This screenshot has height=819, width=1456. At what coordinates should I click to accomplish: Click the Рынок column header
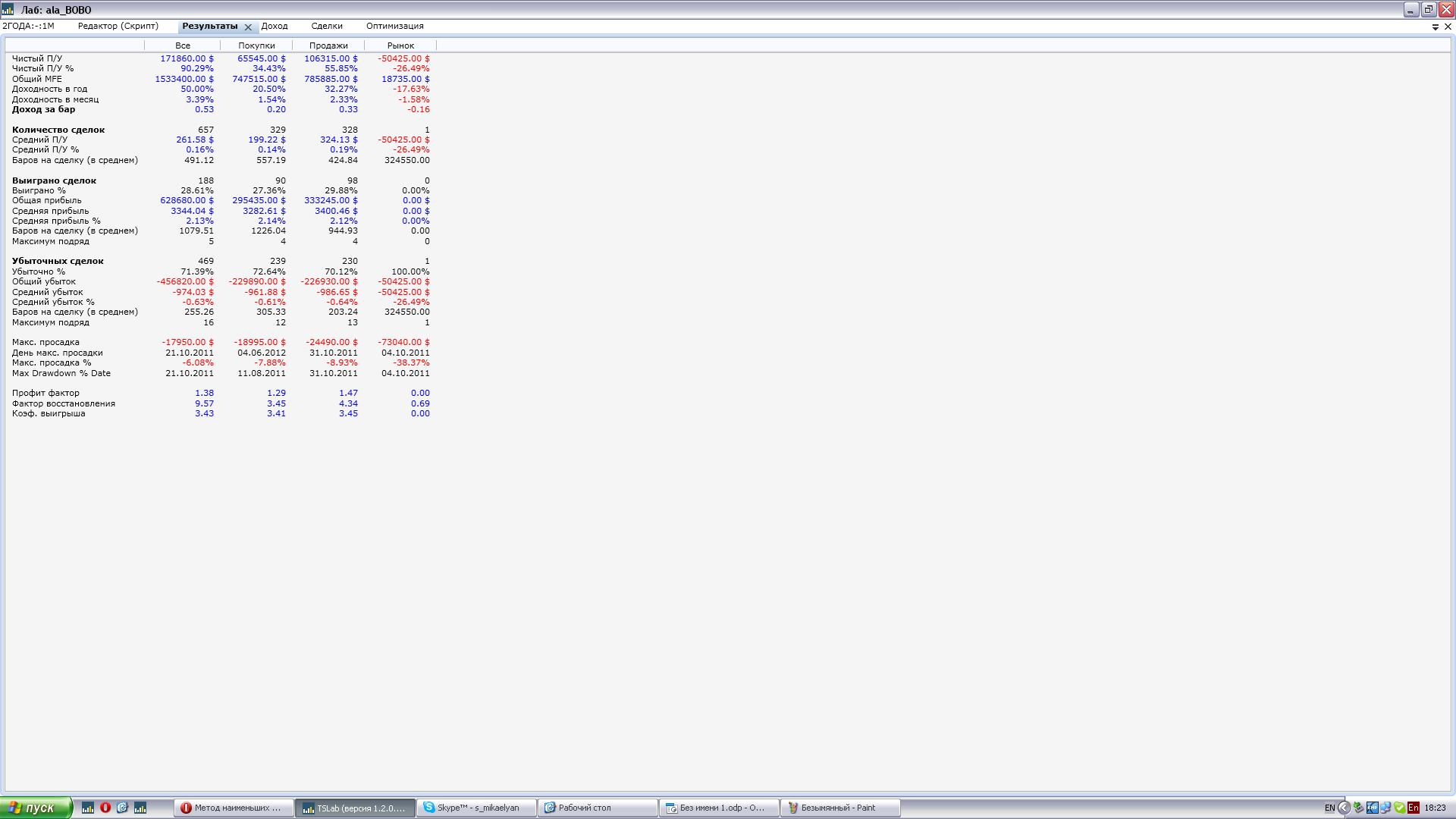(x=400, y=45)
